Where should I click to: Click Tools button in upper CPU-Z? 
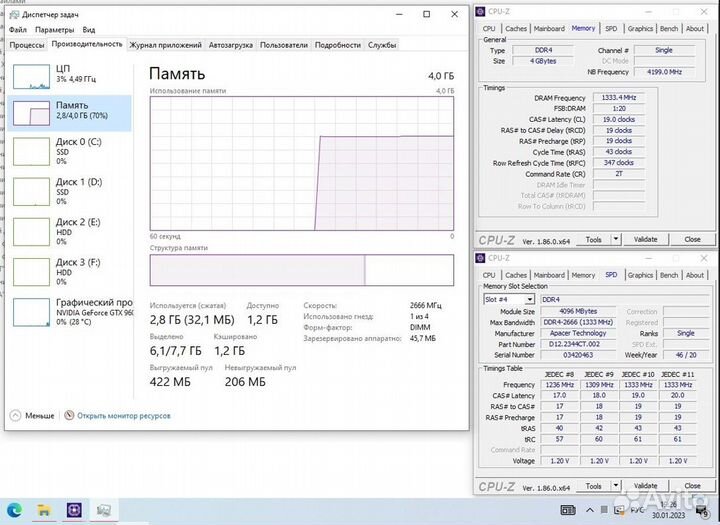coord(593,239)
